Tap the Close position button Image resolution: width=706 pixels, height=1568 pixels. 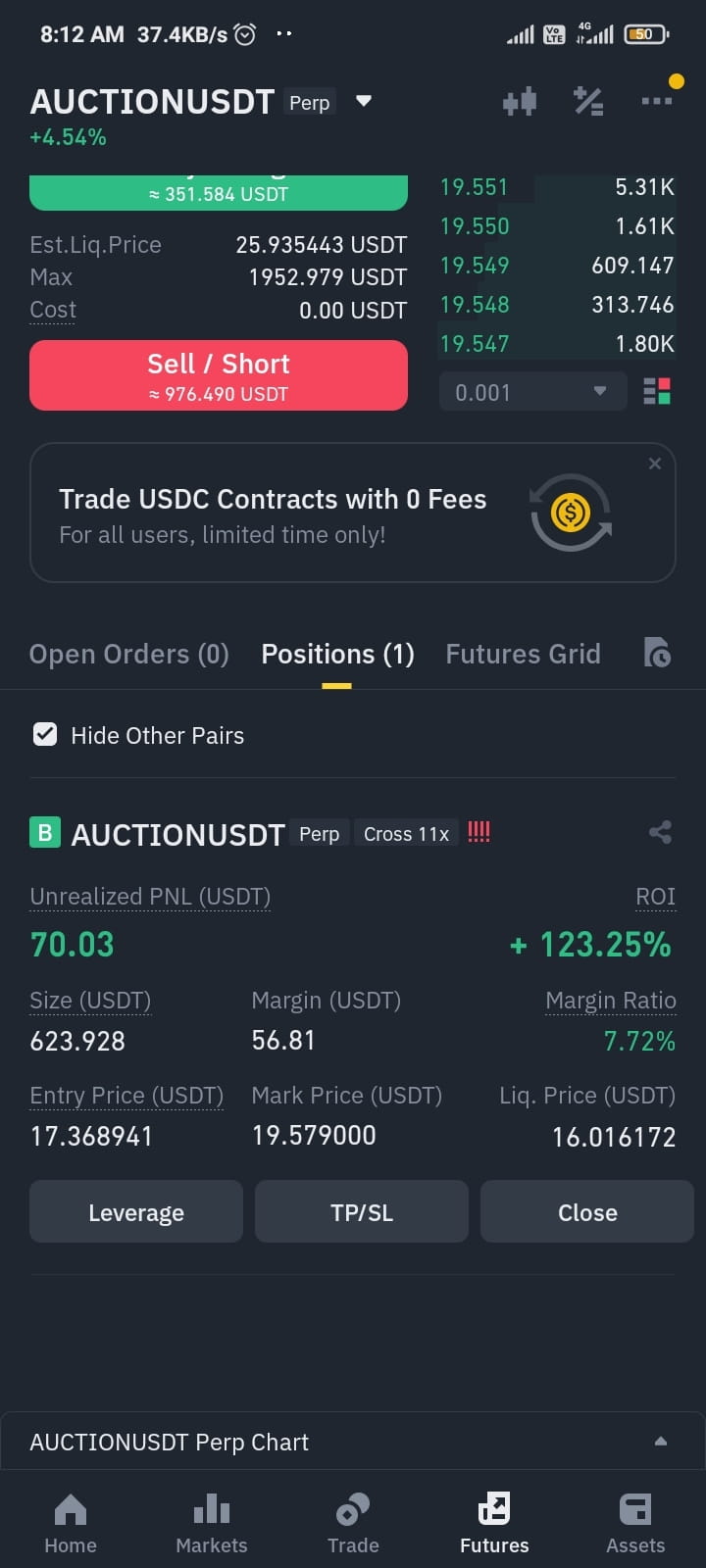click(x=587, y=1211)
